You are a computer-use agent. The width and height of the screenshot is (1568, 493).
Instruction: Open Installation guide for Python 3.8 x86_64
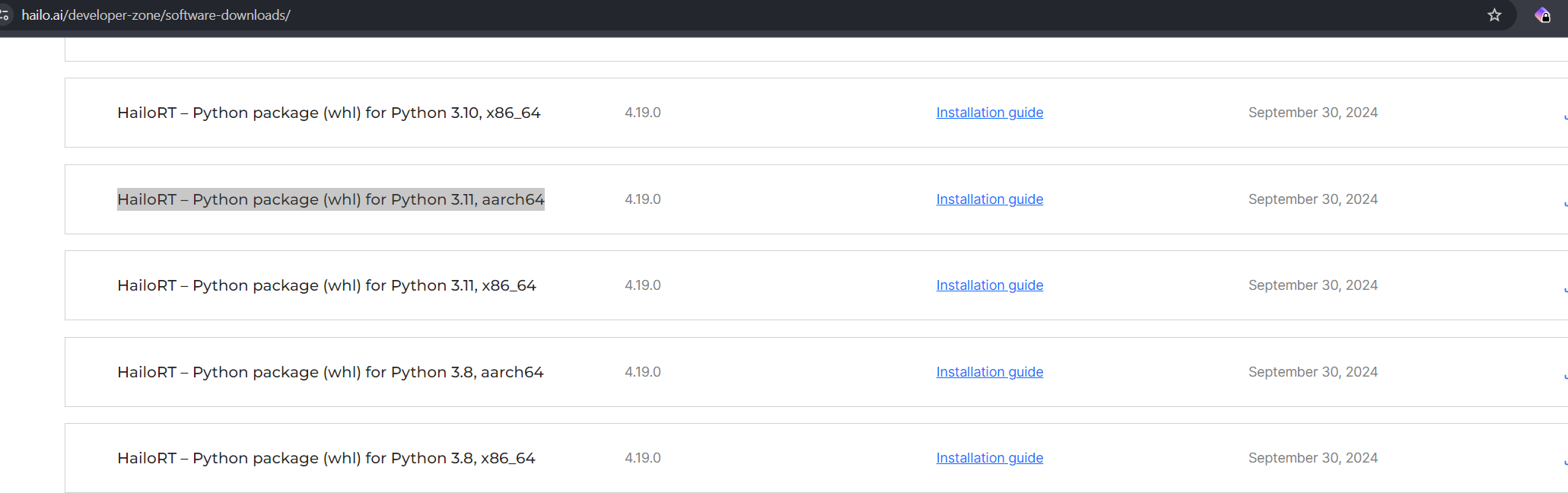coord(989,458)
